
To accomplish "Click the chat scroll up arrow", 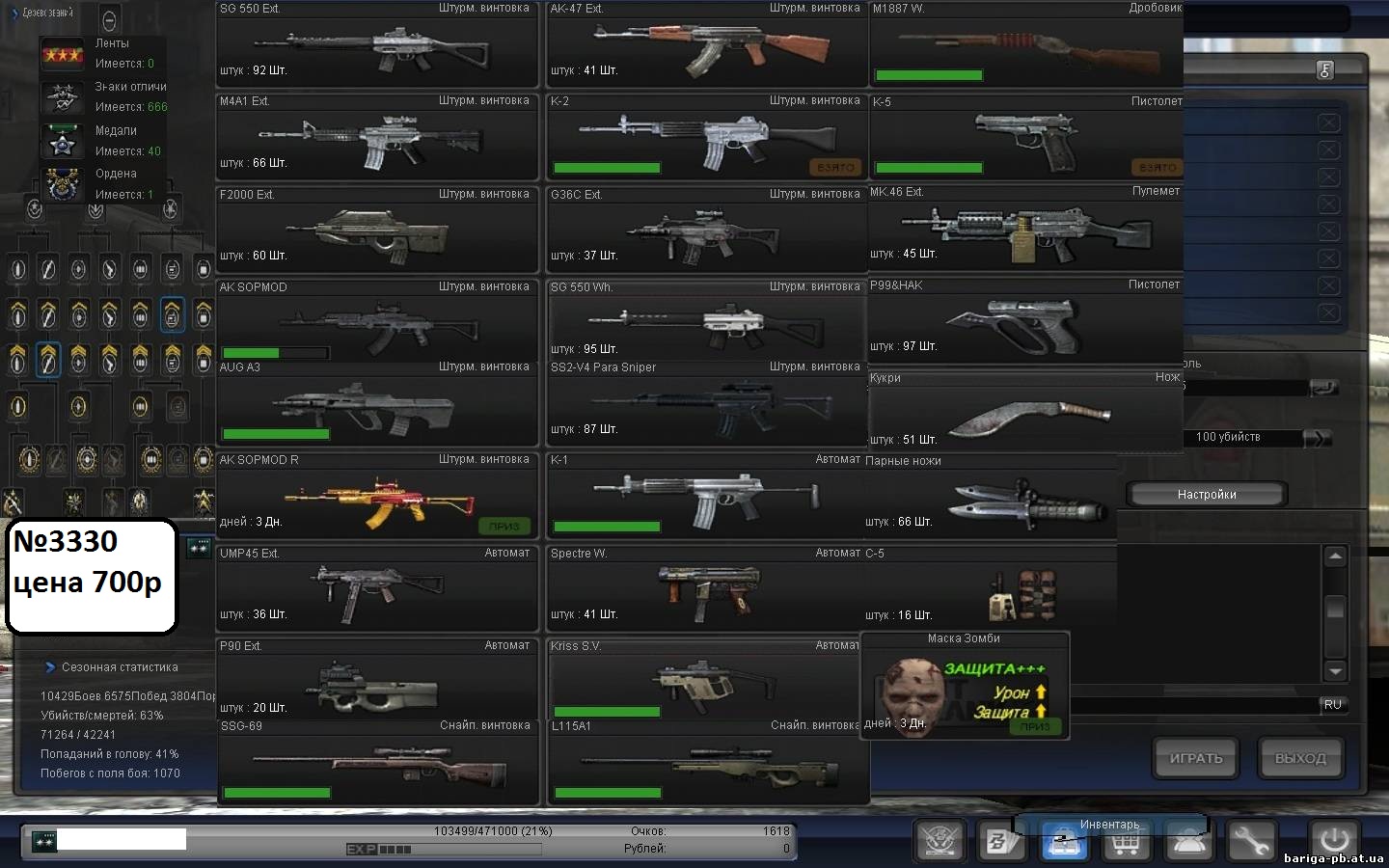I will click(x=1335, y=556).
